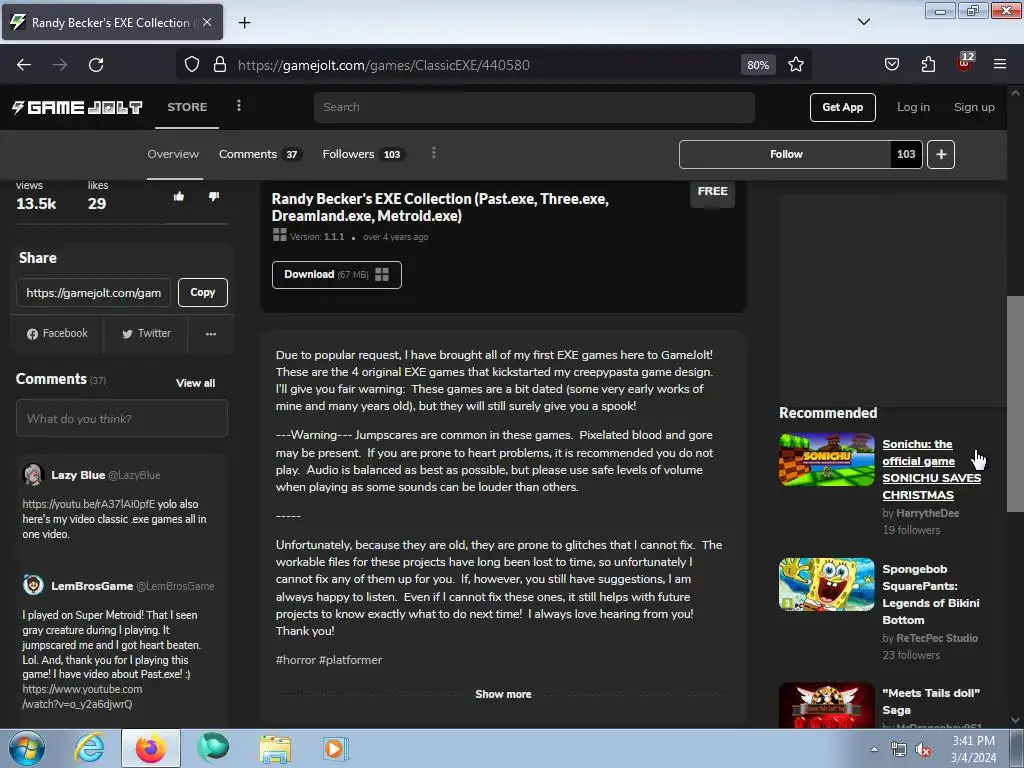Click the thumbs down dislike icon
1024x768 pixels.
pyautogui.click(x=214, y=197)
